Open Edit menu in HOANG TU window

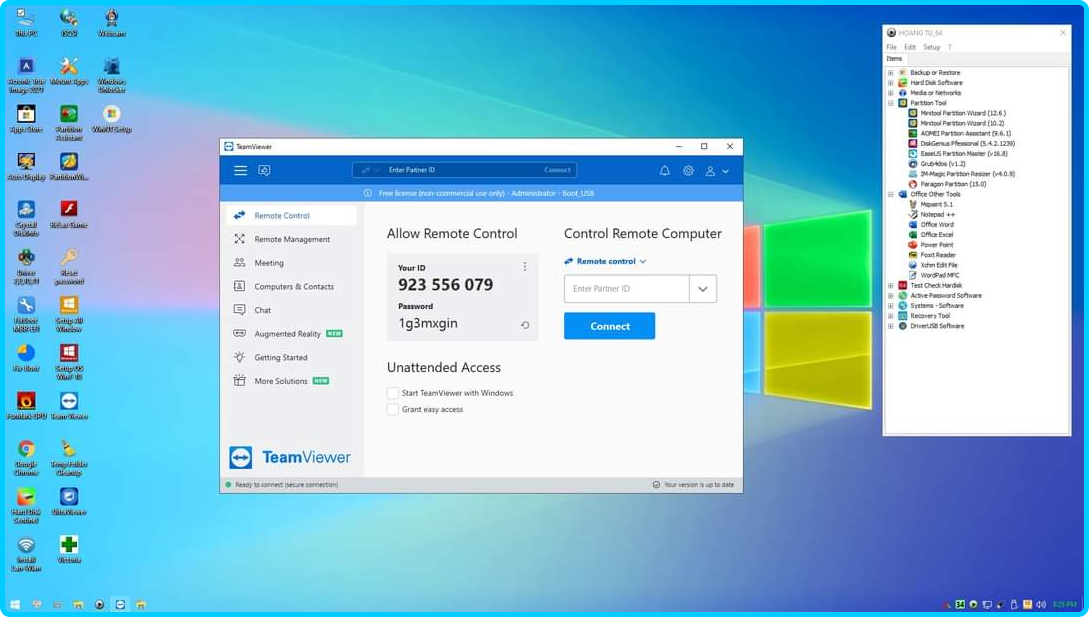pos(910,47)
